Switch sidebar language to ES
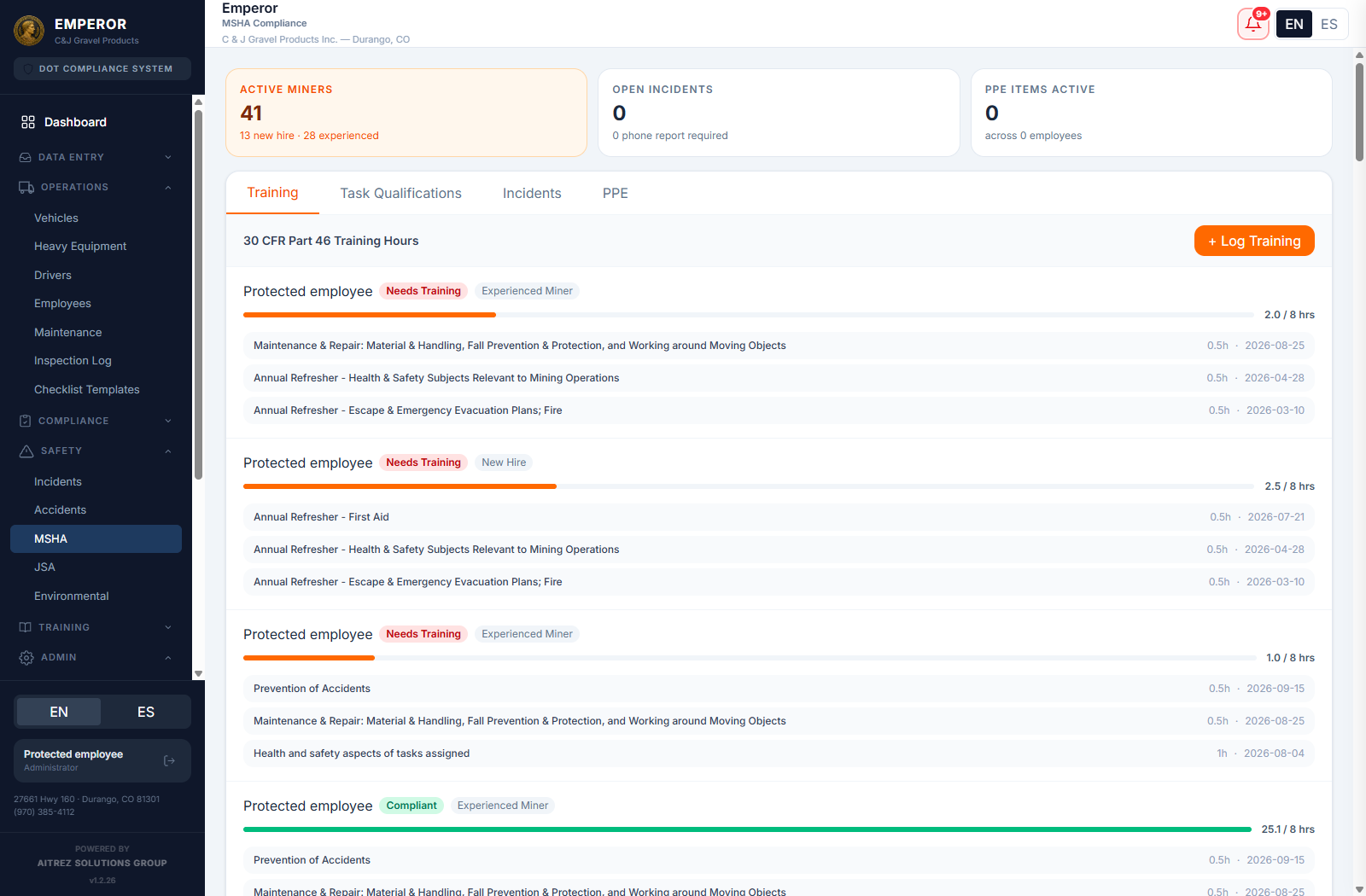The image size is (1366, 896). [x=146, y=712]
